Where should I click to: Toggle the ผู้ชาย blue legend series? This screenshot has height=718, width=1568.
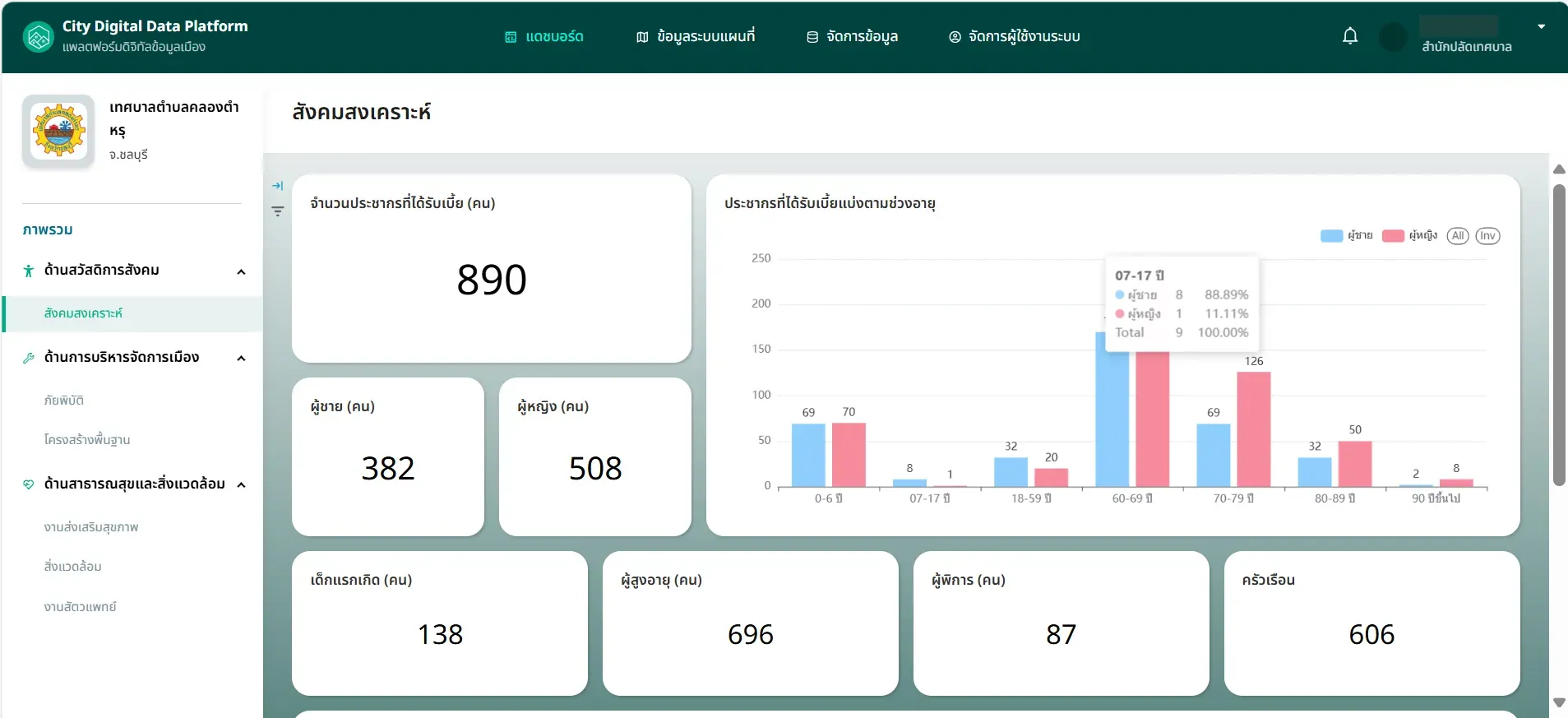point(1346,236)
